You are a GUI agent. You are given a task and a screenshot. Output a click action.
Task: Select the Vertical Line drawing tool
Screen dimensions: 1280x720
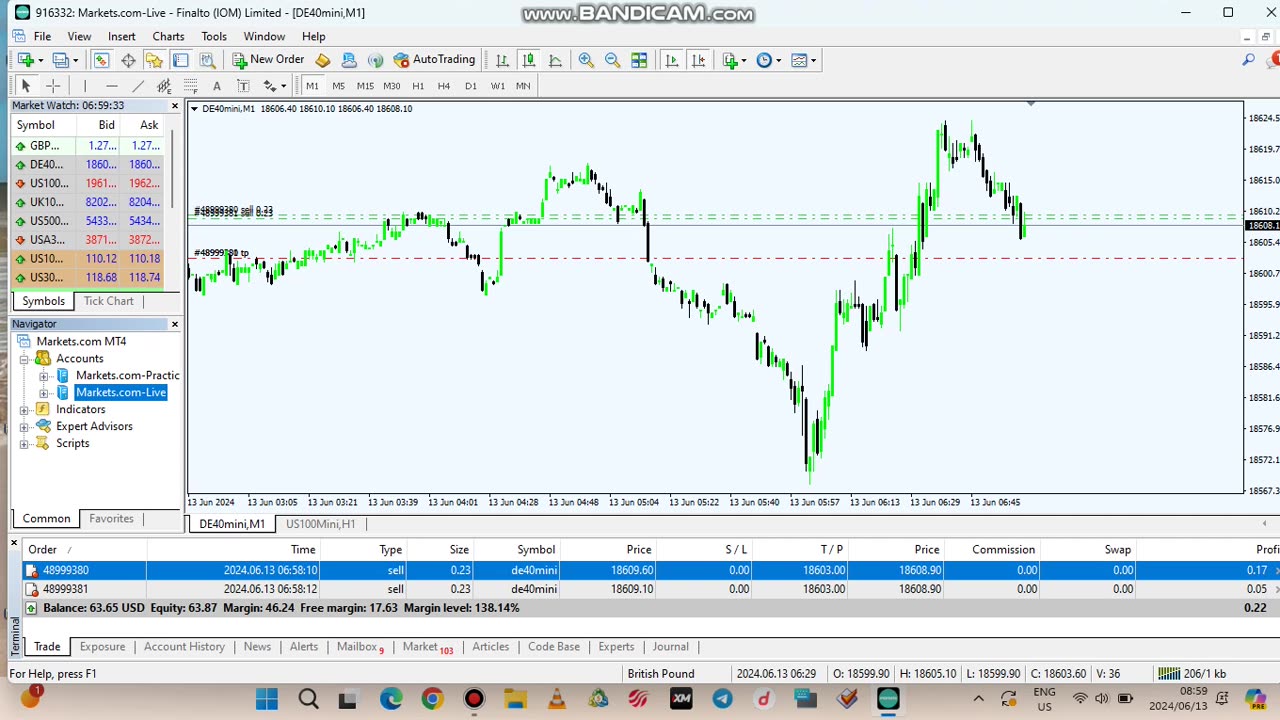coord(85,86)
